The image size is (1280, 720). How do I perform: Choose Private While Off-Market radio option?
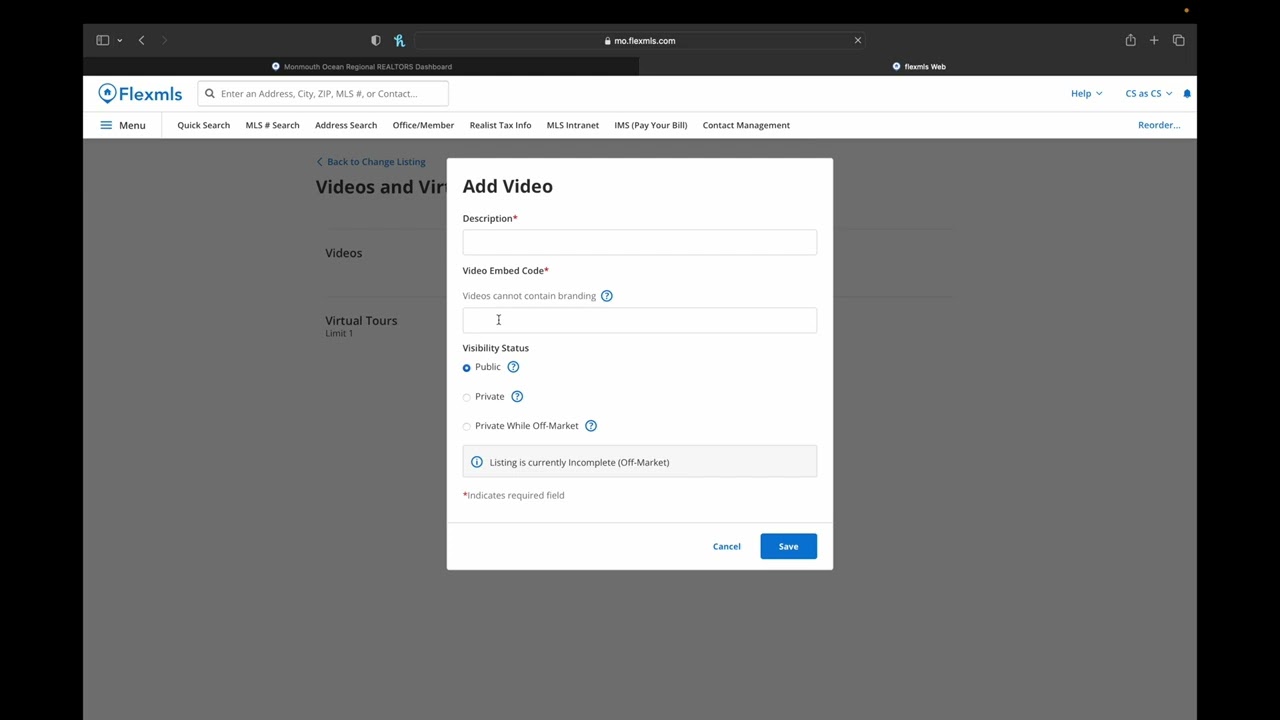tap(466, 426)
